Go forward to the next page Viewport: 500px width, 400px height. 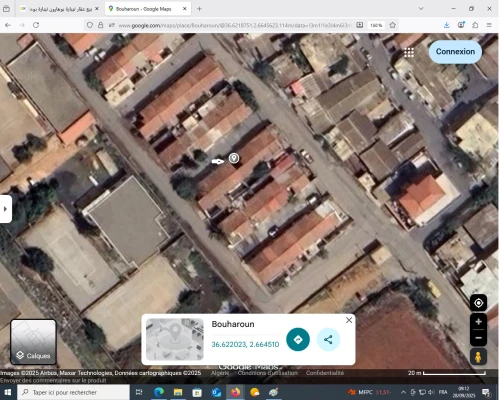tap(22, 25)
